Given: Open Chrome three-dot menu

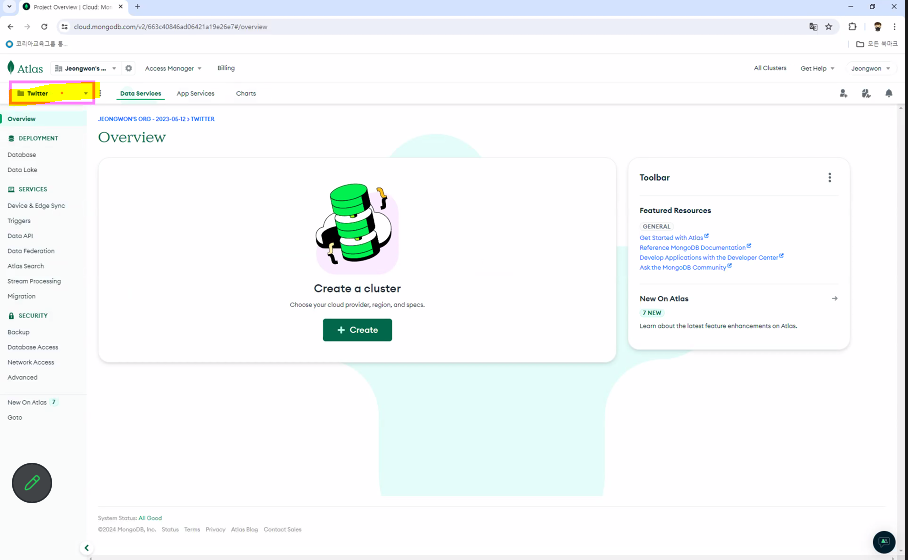Looking at the screenshot, I should click(895, 27).
